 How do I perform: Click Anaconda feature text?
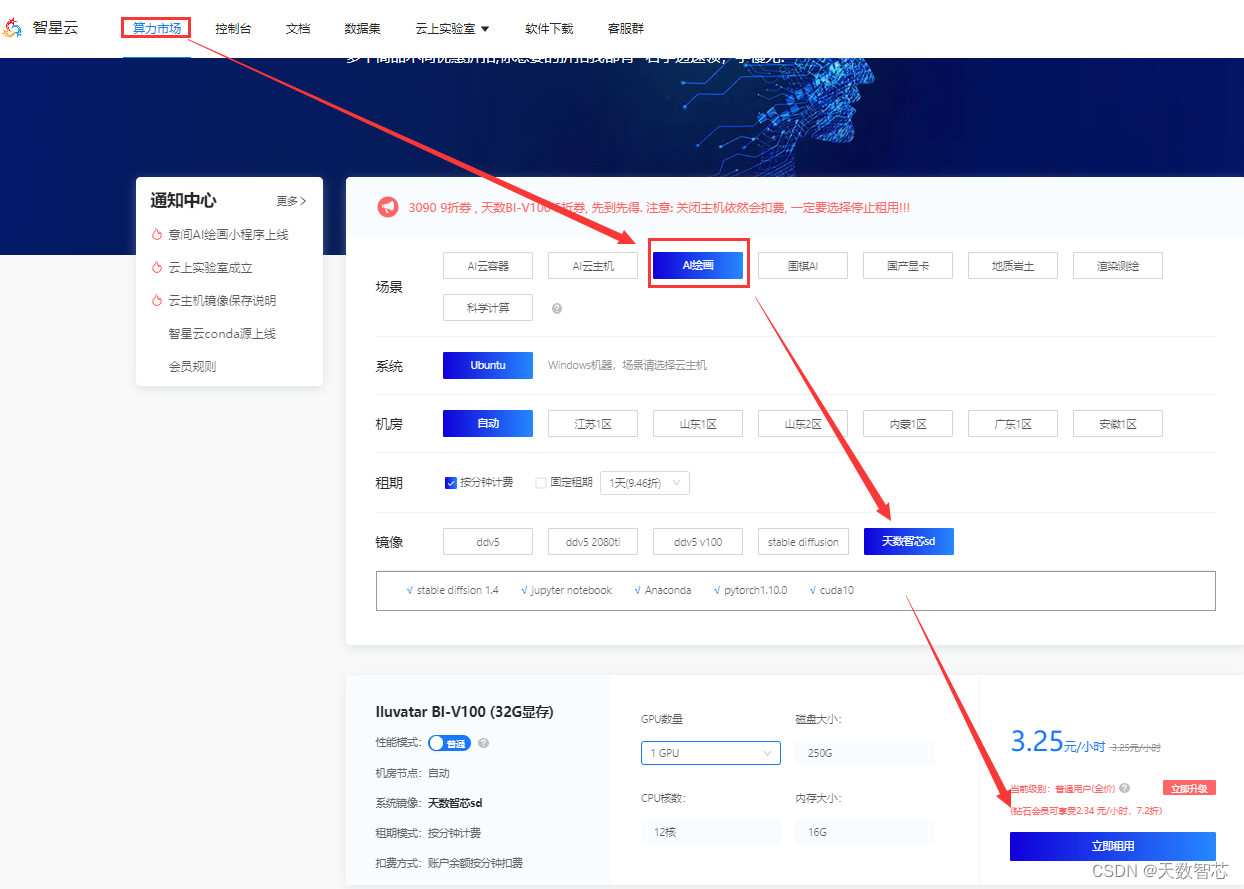[x=668, y=590]
